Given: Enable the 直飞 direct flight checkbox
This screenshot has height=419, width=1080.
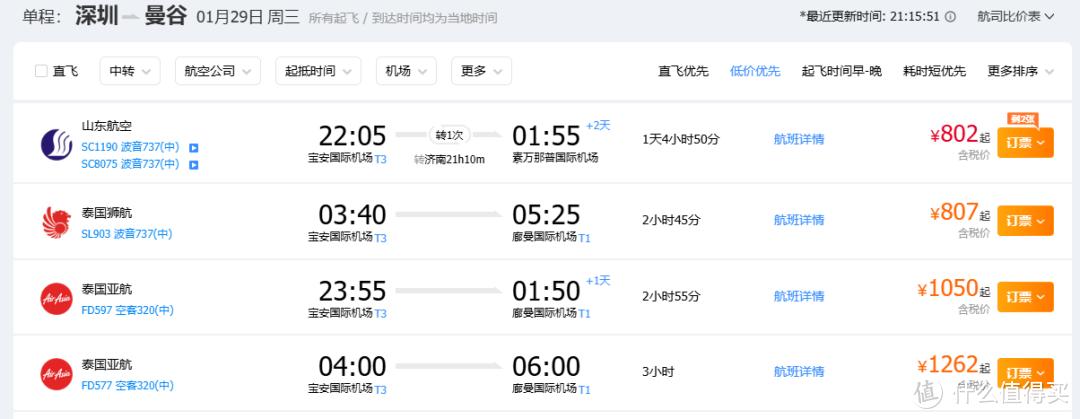Looking at the screenshot, I should tap(41, 71).
